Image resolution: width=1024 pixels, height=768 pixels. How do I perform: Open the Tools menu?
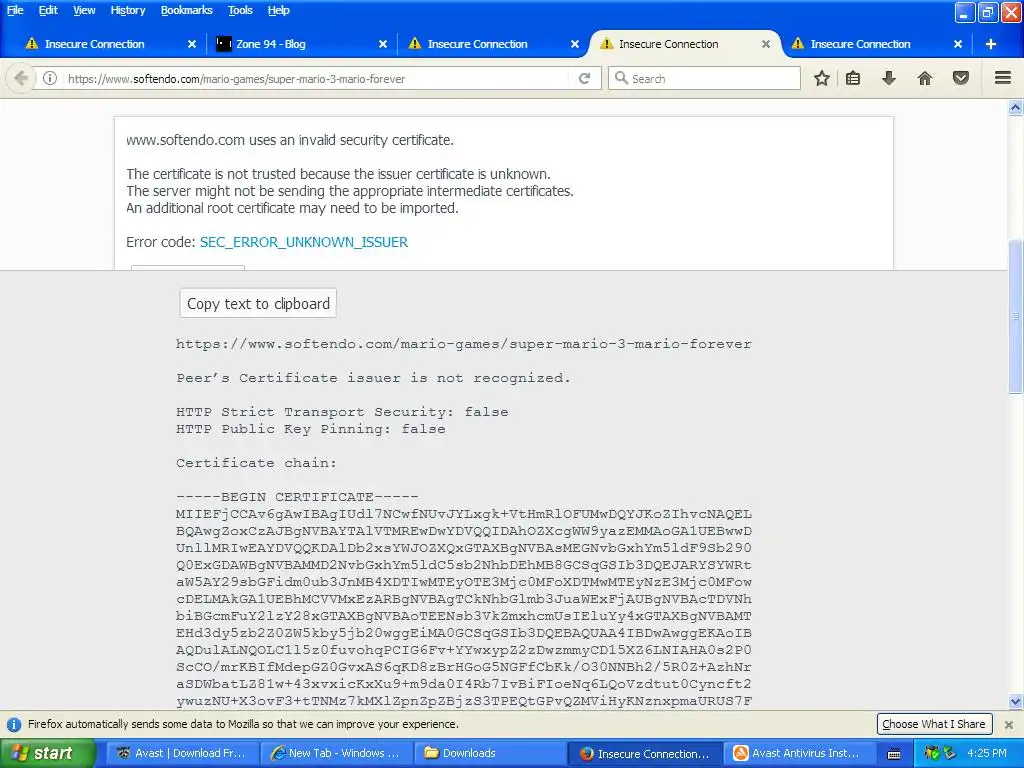pos(240,10)
